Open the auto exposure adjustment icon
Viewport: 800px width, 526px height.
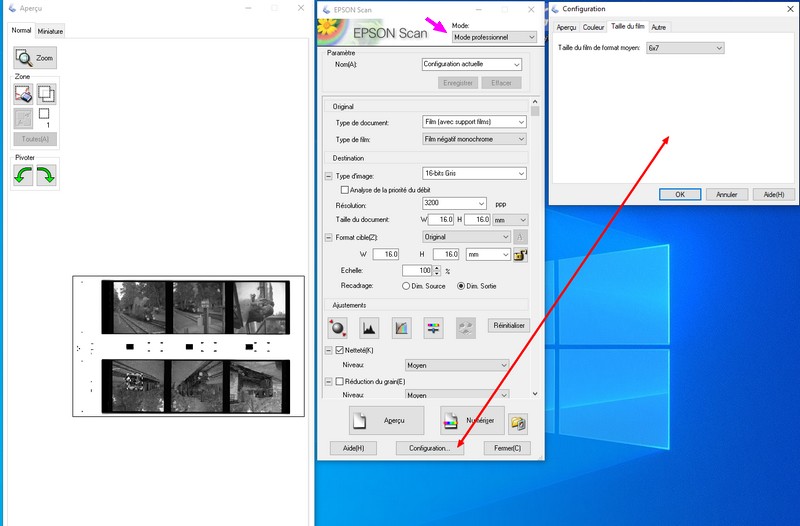(337, 328)
